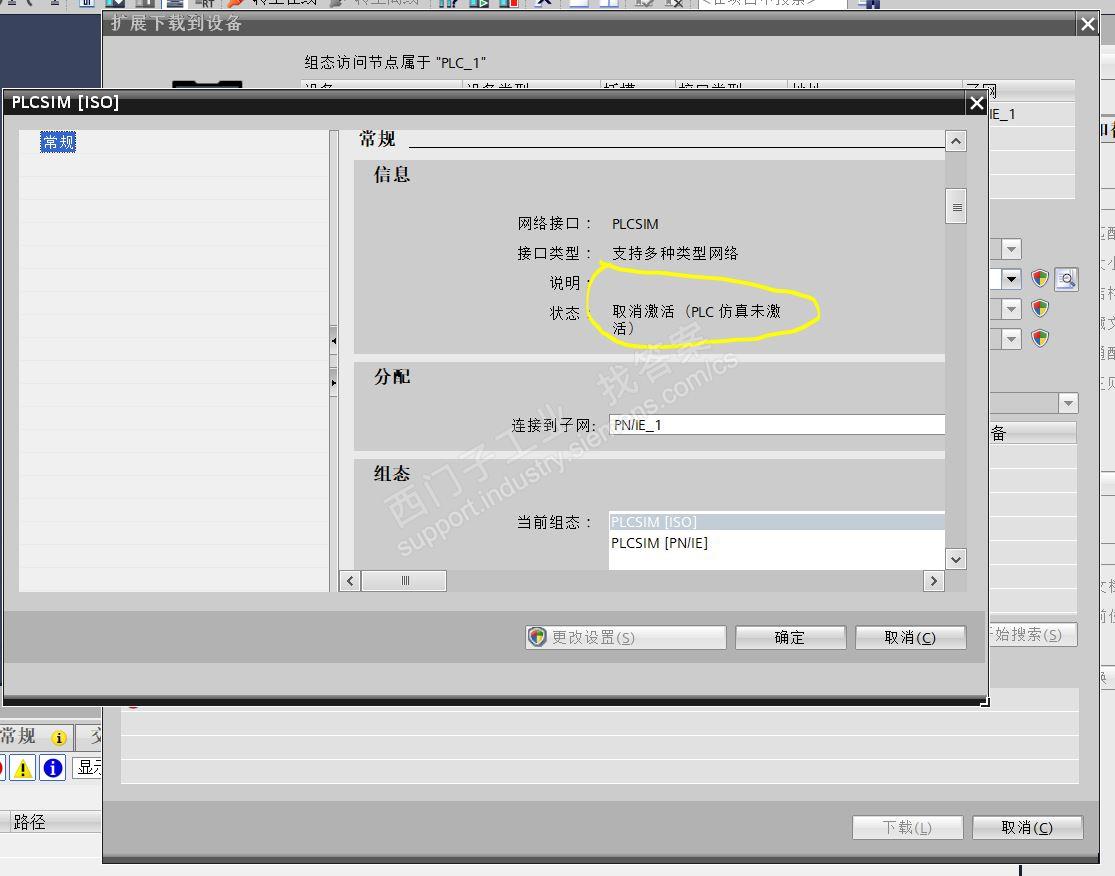Screen dimensions: 1115x876
Task: Click the IE_1 subnet cell in download dialog table
Action: click(x=1032, y=114)
